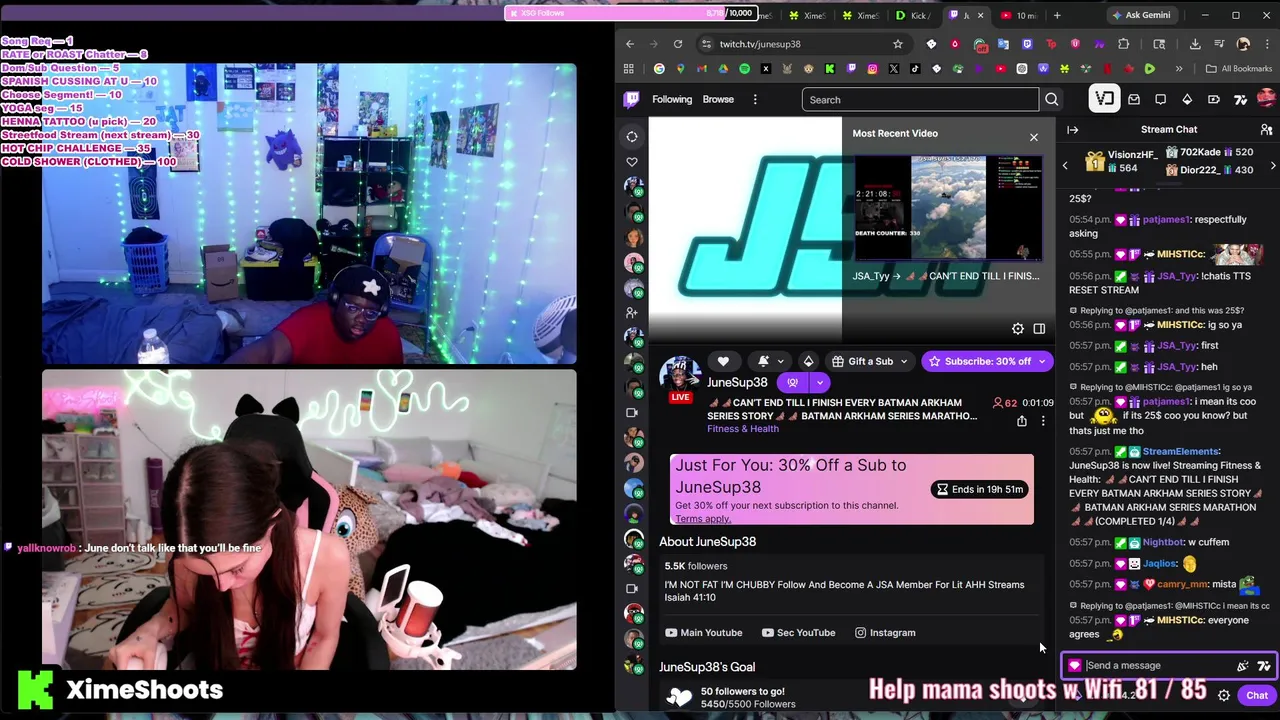Open the Browse tab
This screenshot has width=1280, height=720.
(718, 99)
